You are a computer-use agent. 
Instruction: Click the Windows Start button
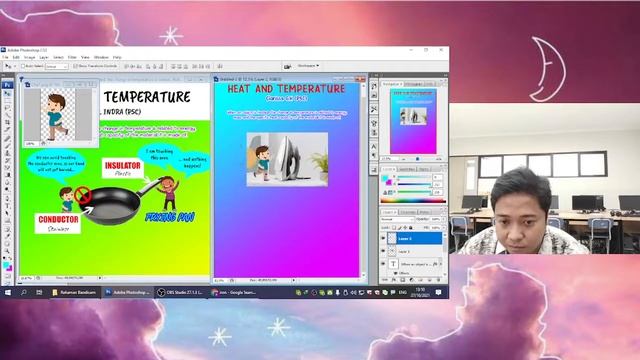click(x=8, y=292)
